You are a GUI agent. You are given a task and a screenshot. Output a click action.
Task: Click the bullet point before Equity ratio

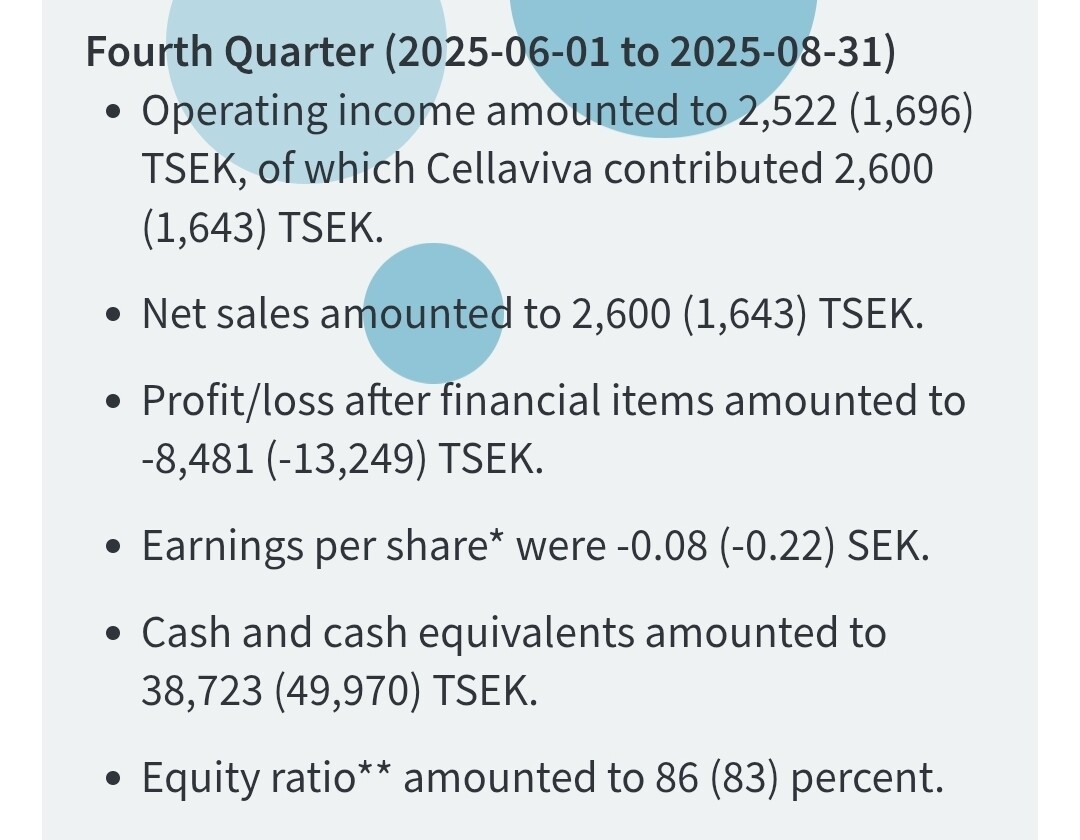[x=114, y=779]
